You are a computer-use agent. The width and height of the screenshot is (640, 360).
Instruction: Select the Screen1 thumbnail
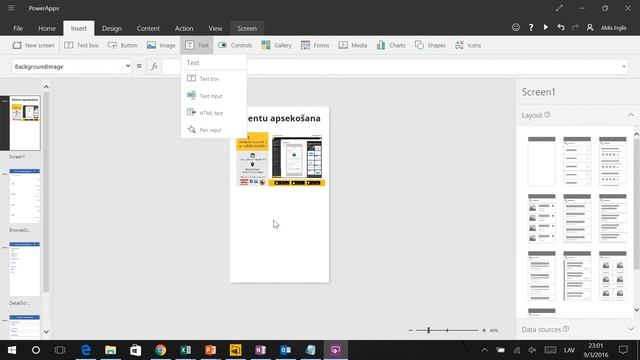tap(25, 123)
